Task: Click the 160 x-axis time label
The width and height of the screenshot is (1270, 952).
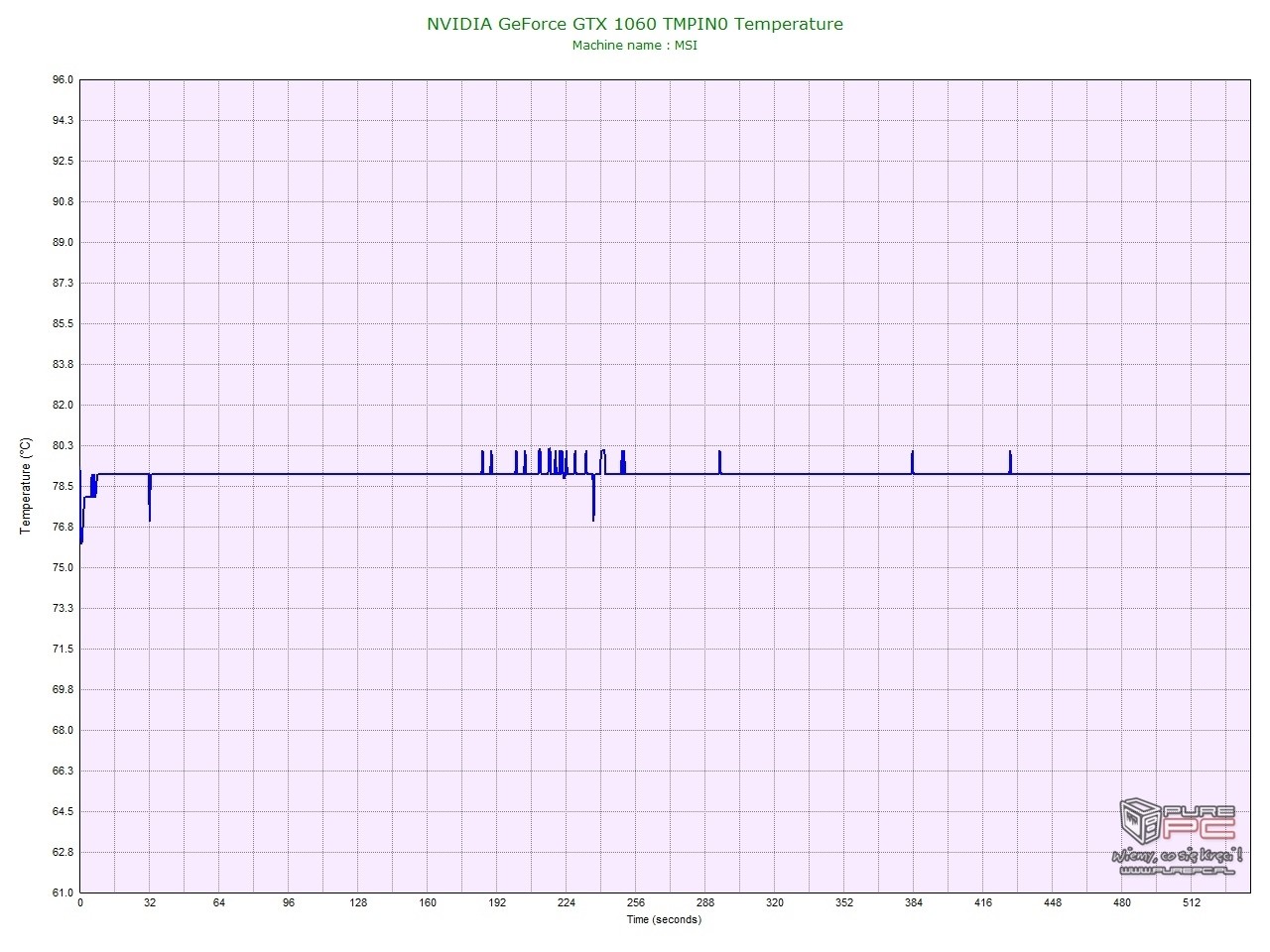Action: pos(428,902)
